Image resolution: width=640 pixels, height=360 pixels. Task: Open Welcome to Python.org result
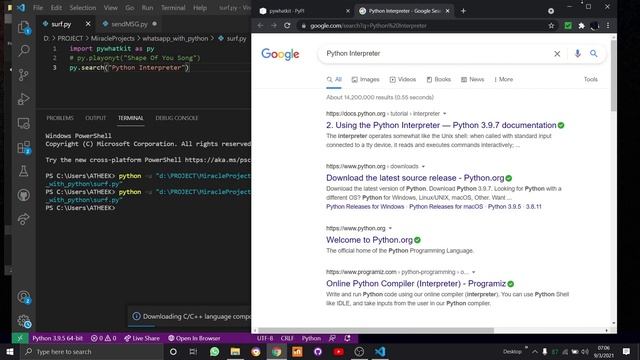(x=369, y=240)
